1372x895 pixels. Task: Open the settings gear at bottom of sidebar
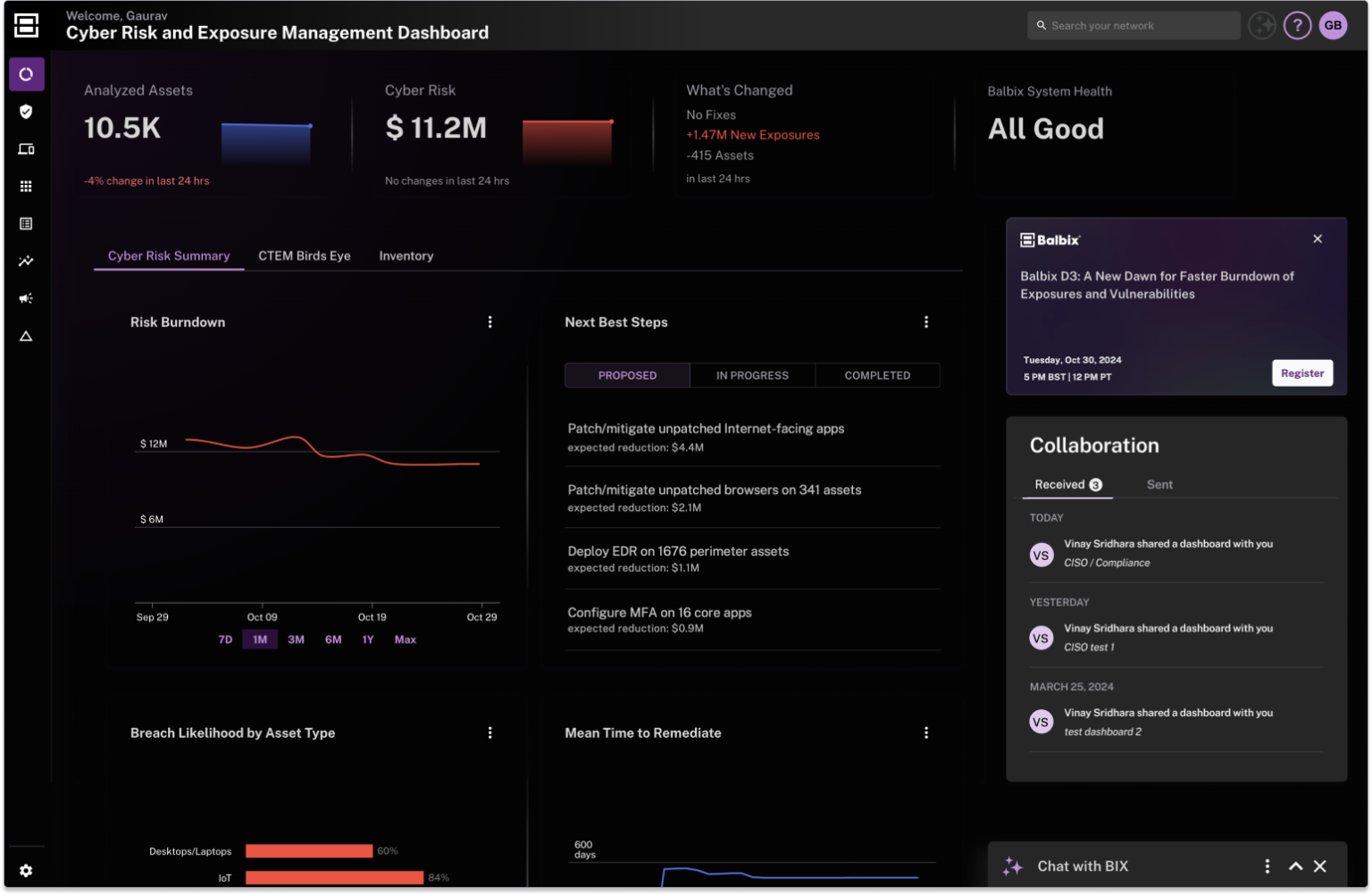point(26,870)
